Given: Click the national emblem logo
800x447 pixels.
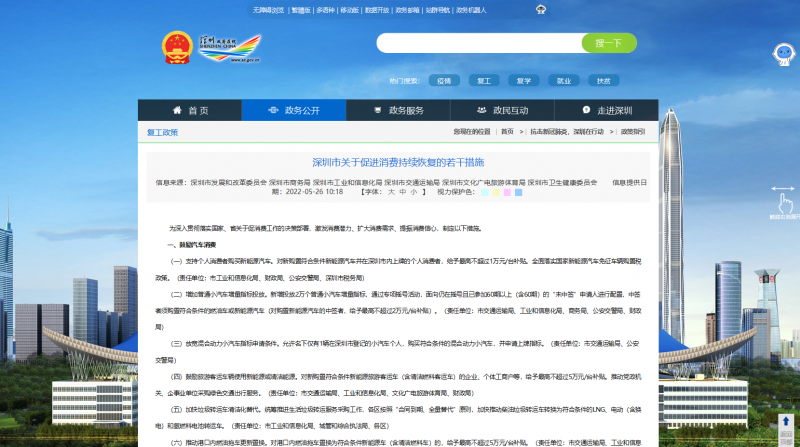Looking at the screenshot, I should point(176,49).
